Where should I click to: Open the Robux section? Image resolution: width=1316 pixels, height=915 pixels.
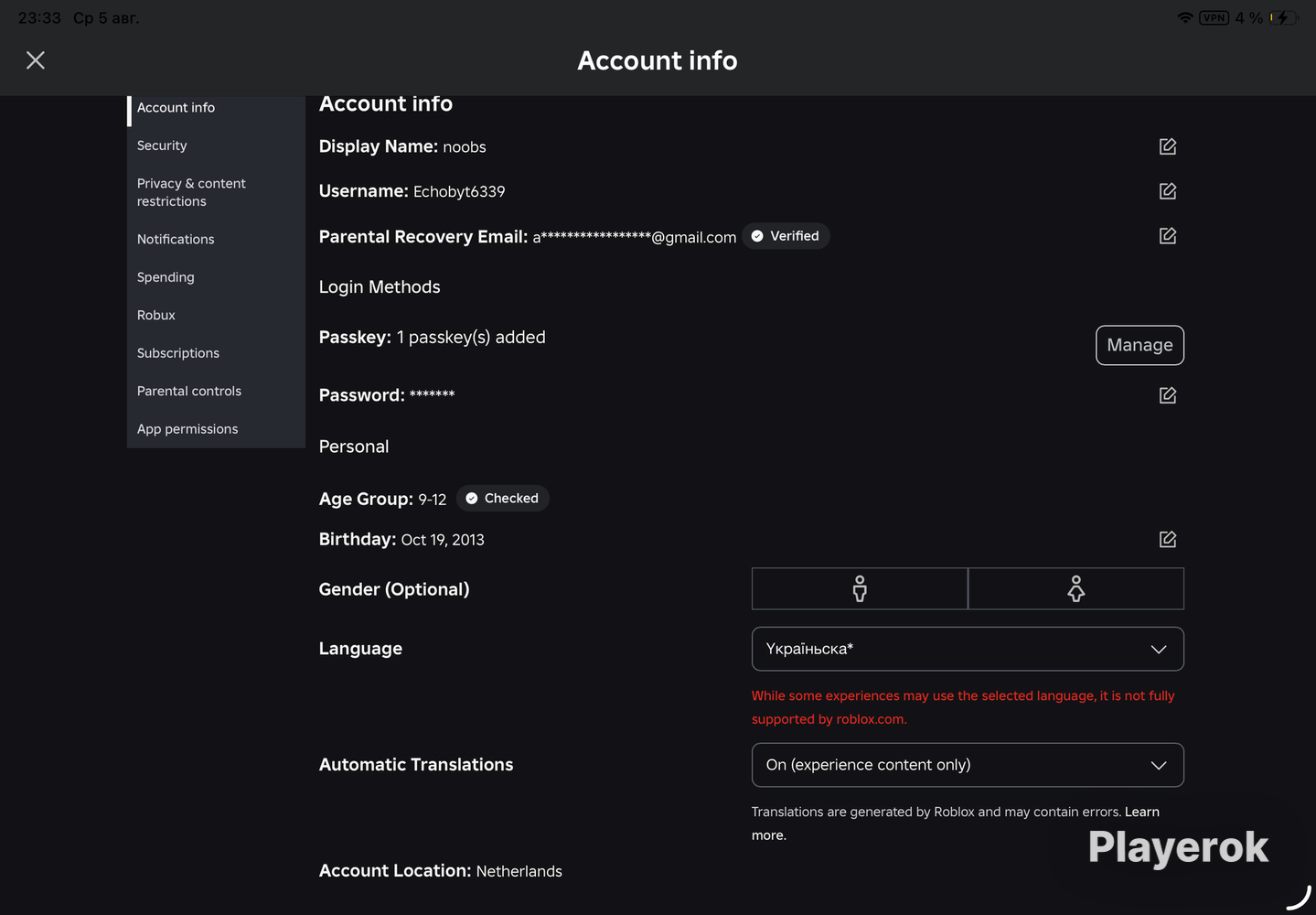[156, 316]
